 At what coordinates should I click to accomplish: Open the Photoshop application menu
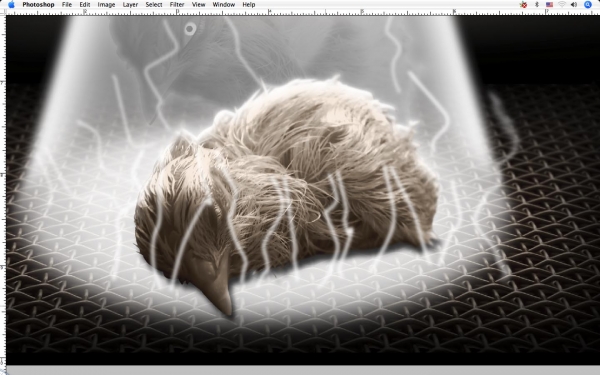38,5
